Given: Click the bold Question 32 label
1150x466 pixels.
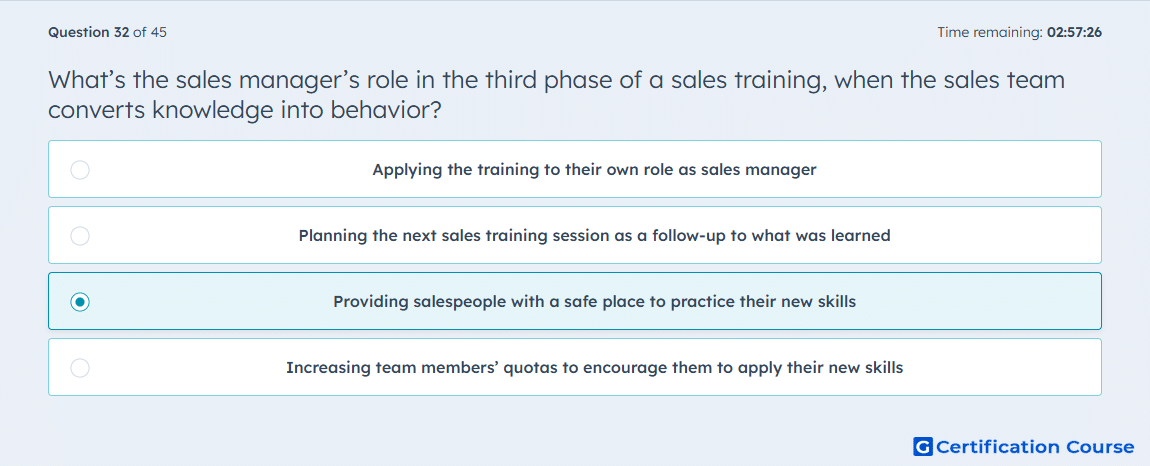Looking at the screenshot, I should [89, 32].
